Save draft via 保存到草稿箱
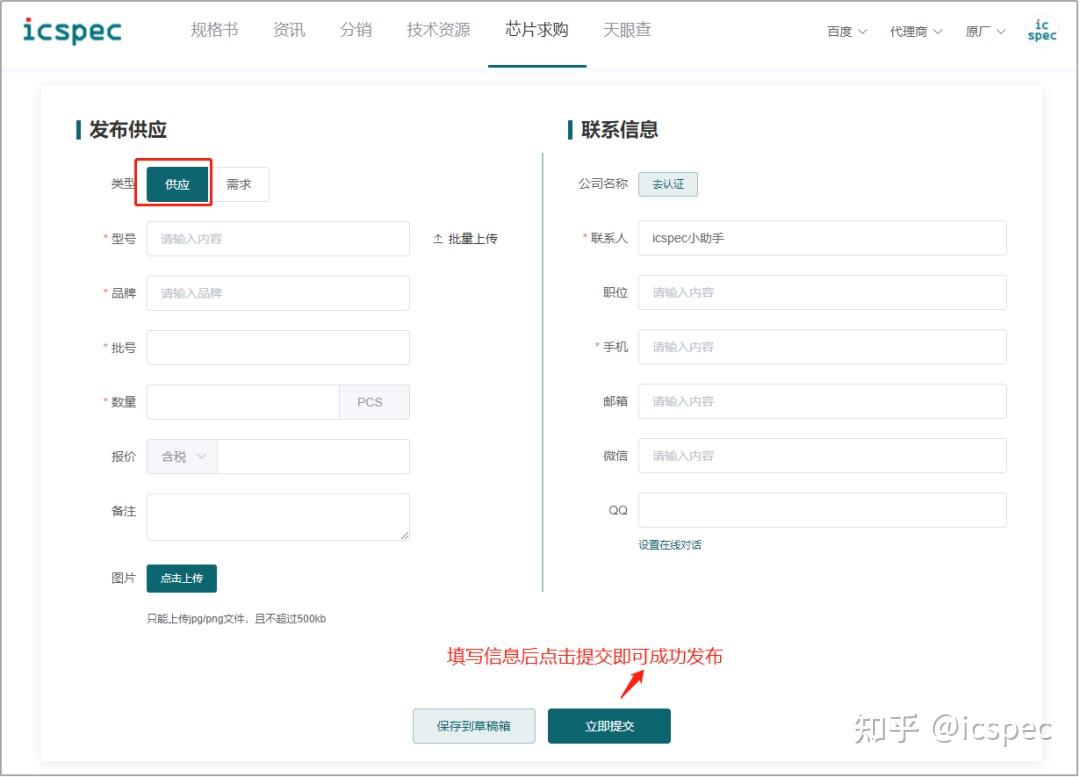Image resolution: width=1080 pixels, height=777 pixels. (x=474, y=726)
